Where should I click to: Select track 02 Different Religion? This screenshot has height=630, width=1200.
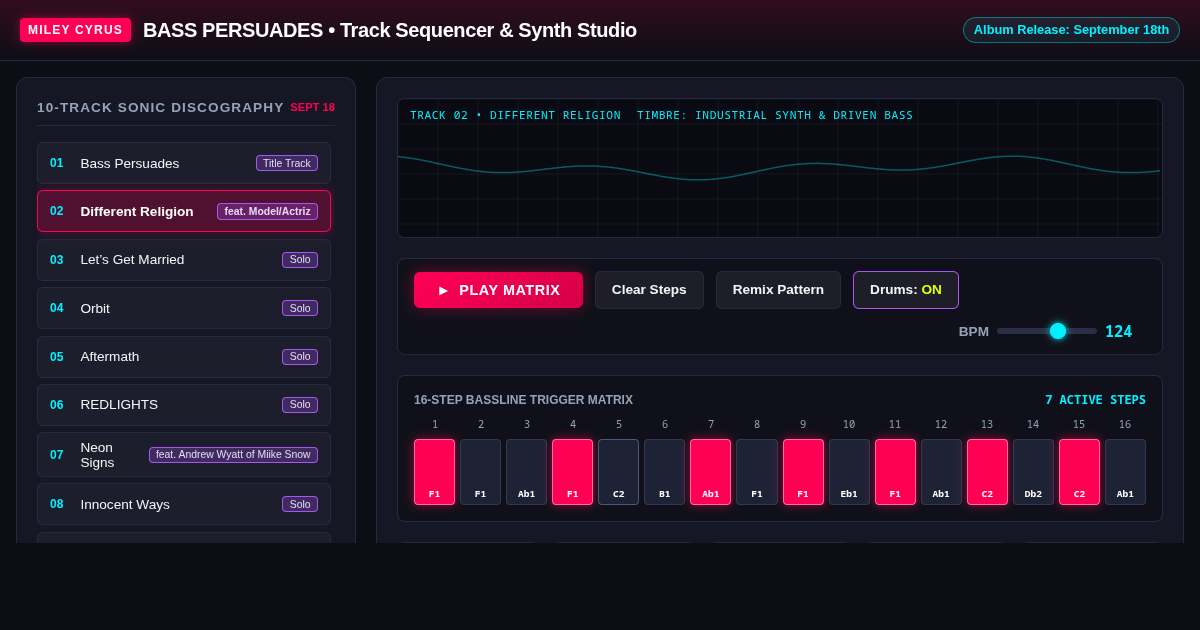[184, 211]
